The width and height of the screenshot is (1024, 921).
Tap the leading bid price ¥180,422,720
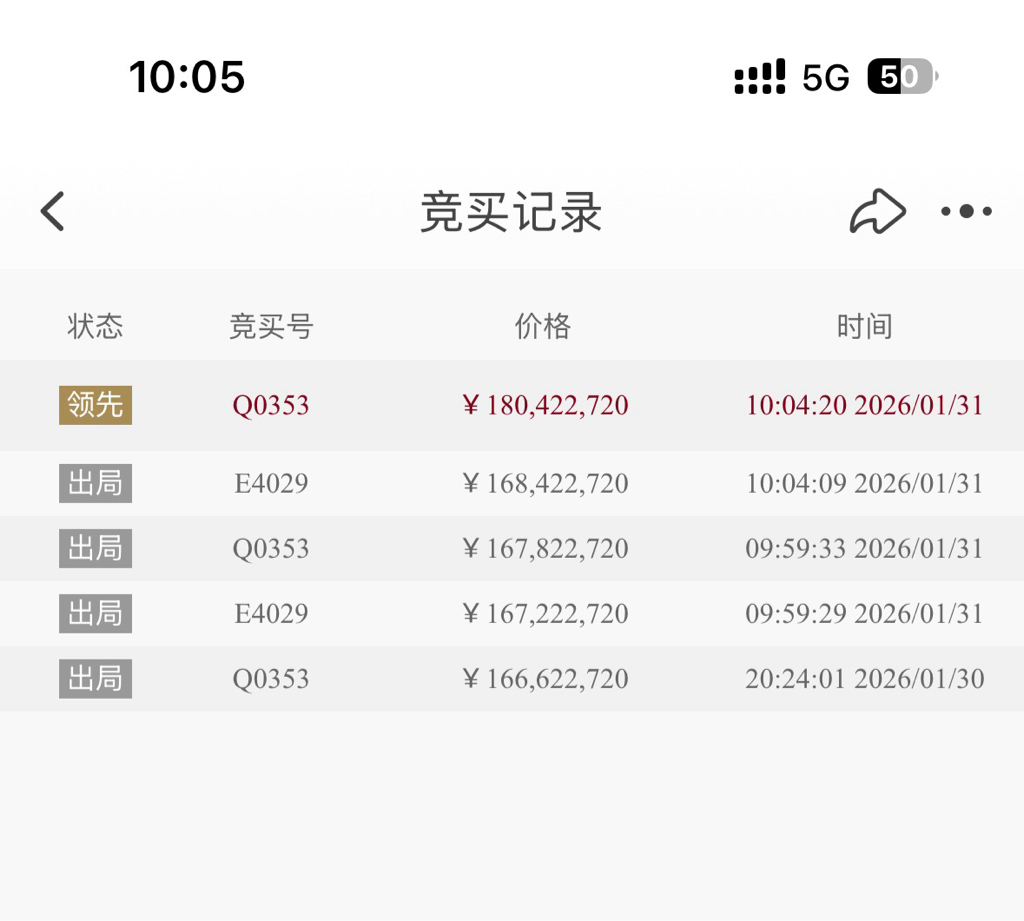click(x=545, y=406)
